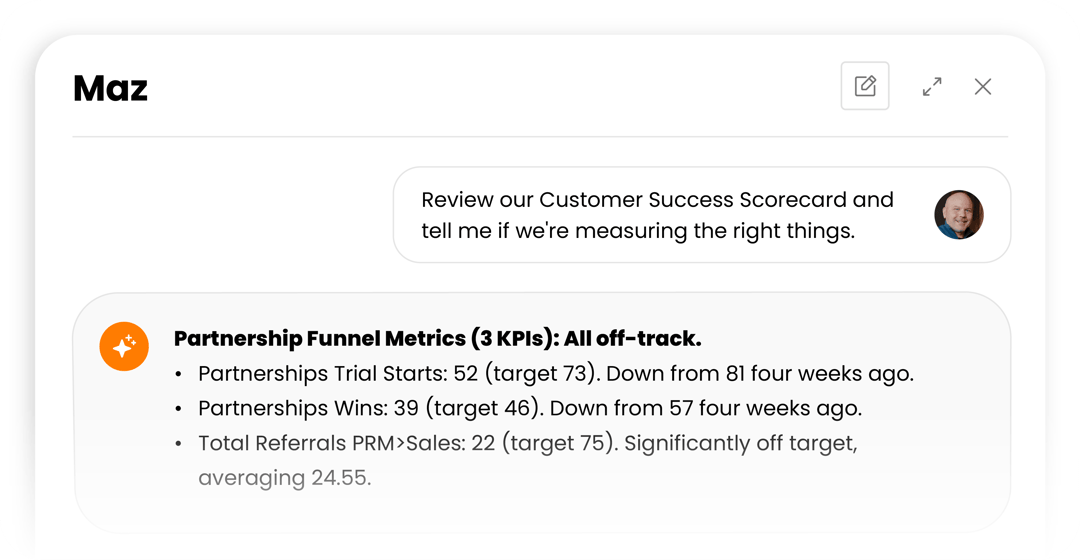Click the orange sparkle AI avatar icon
Screen dimensions: 1080x560
[124, 346]
